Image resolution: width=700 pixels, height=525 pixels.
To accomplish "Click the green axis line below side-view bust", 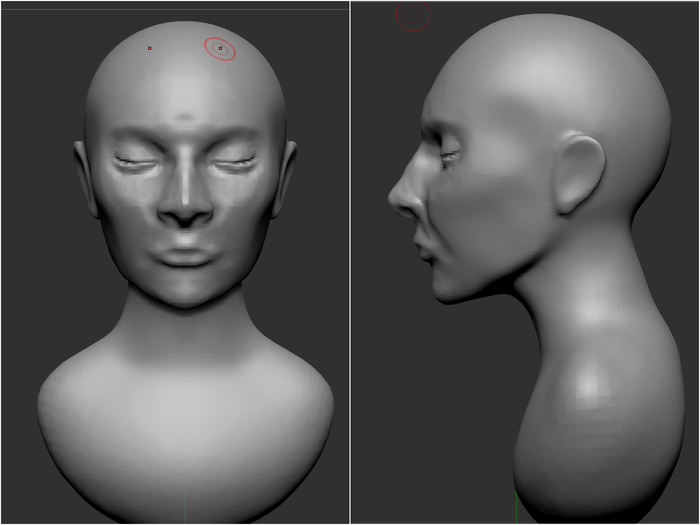I will pyautogui.click(x=516, y=508).
